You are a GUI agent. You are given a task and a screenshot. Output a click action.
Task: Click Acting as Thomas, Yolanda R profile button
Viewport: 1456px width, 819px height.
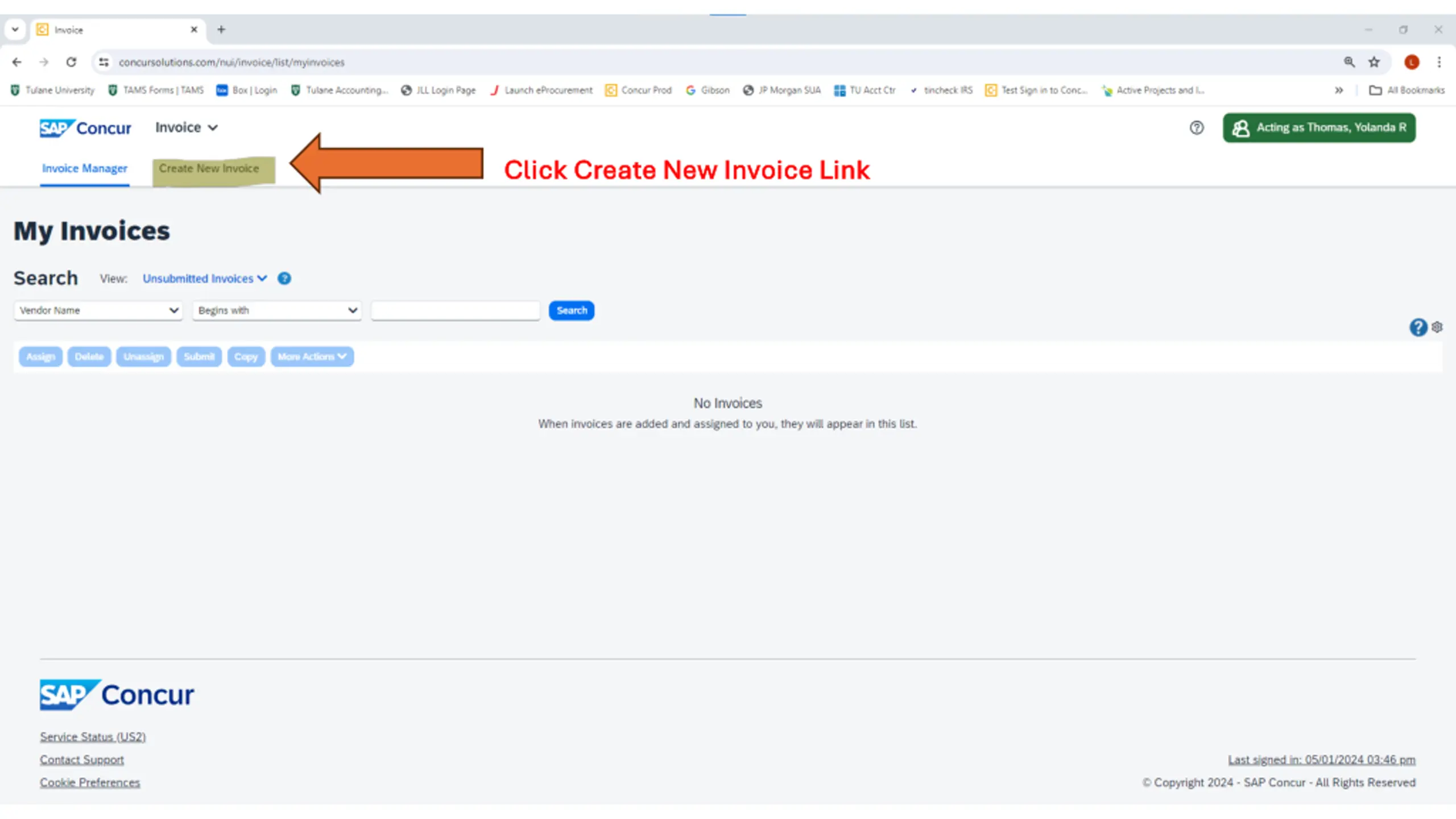[x=1319, y=128]
